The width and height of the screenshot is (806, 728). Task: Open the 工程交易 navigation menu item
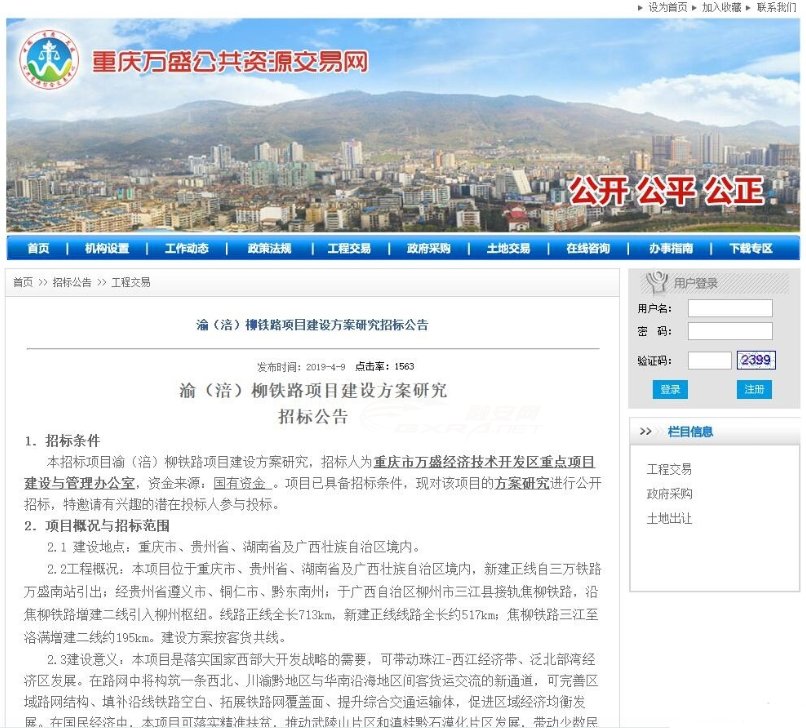(349, 248)
